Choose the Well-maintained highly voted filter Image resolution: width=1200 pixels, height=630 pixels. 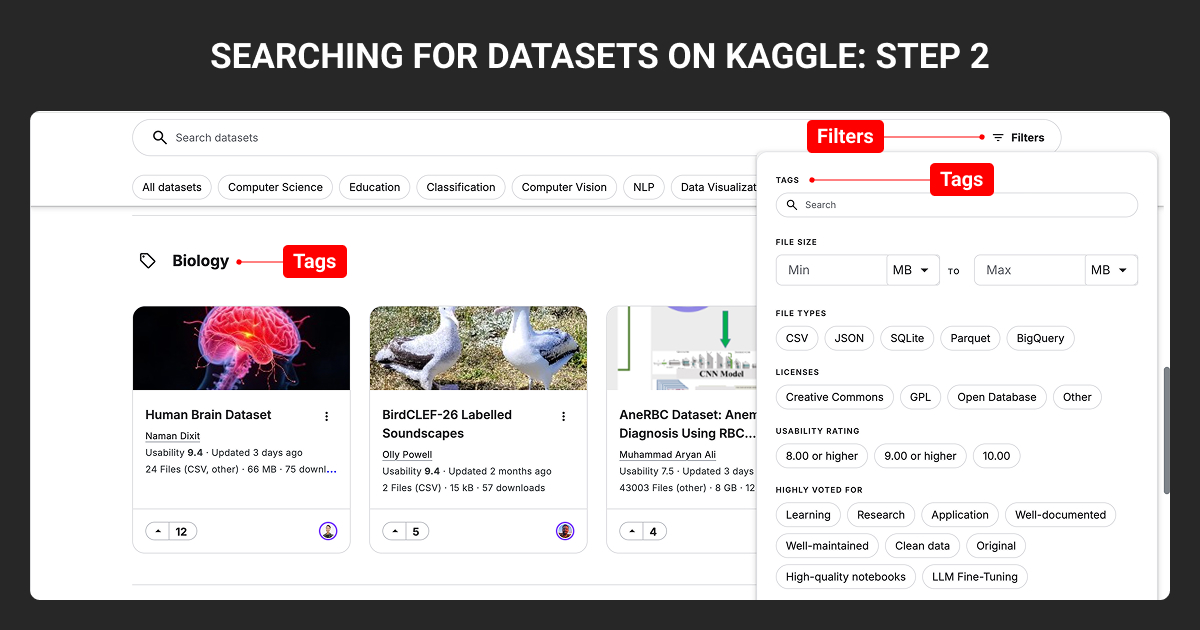tap(827, 546)
